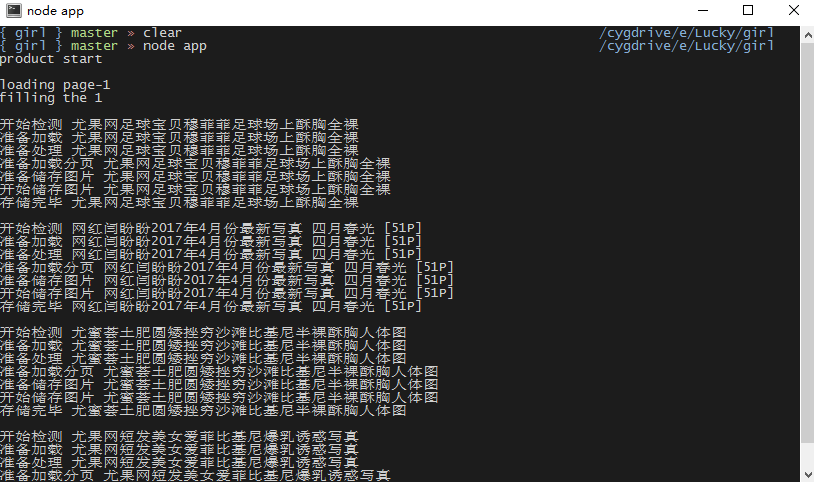Click 'master' on the second prompt line
The image size is (814, 482).
coord(94,46)
